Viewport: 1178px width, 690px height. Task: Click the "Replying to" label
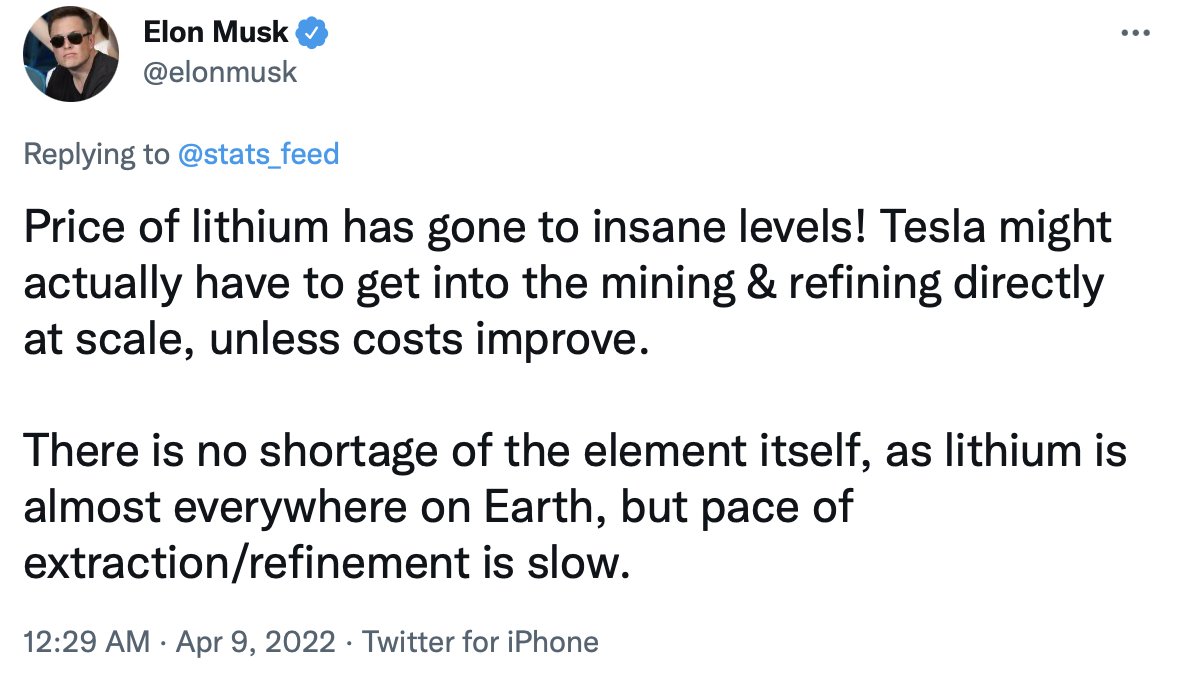(95, 154)
